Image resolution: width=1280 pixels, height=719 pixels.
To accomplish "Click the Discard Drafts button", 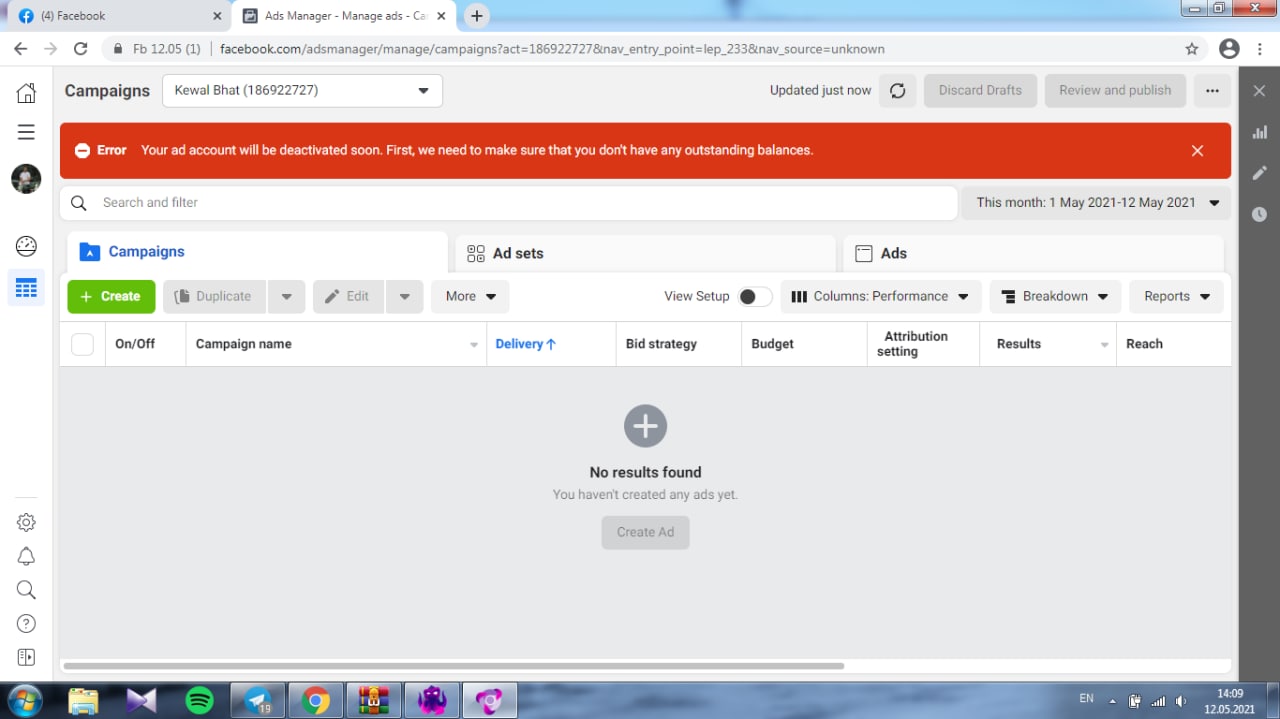I will coord(980,91).
